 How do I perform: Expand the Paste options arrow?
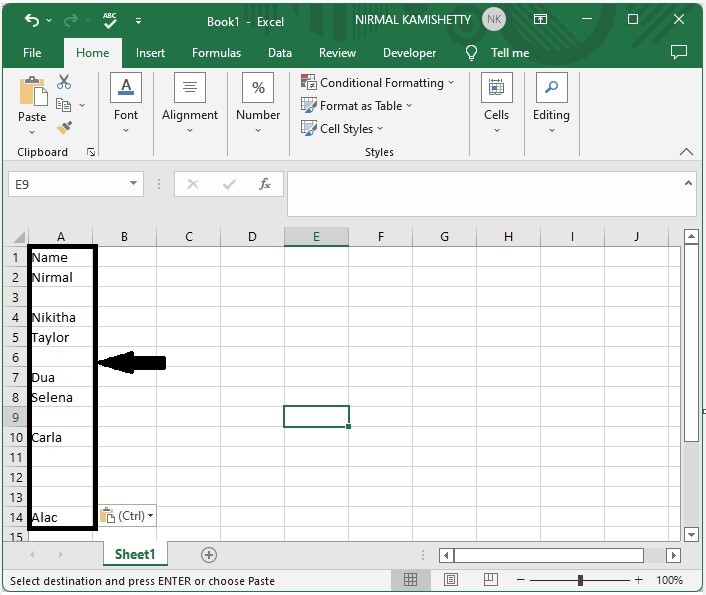32,132
